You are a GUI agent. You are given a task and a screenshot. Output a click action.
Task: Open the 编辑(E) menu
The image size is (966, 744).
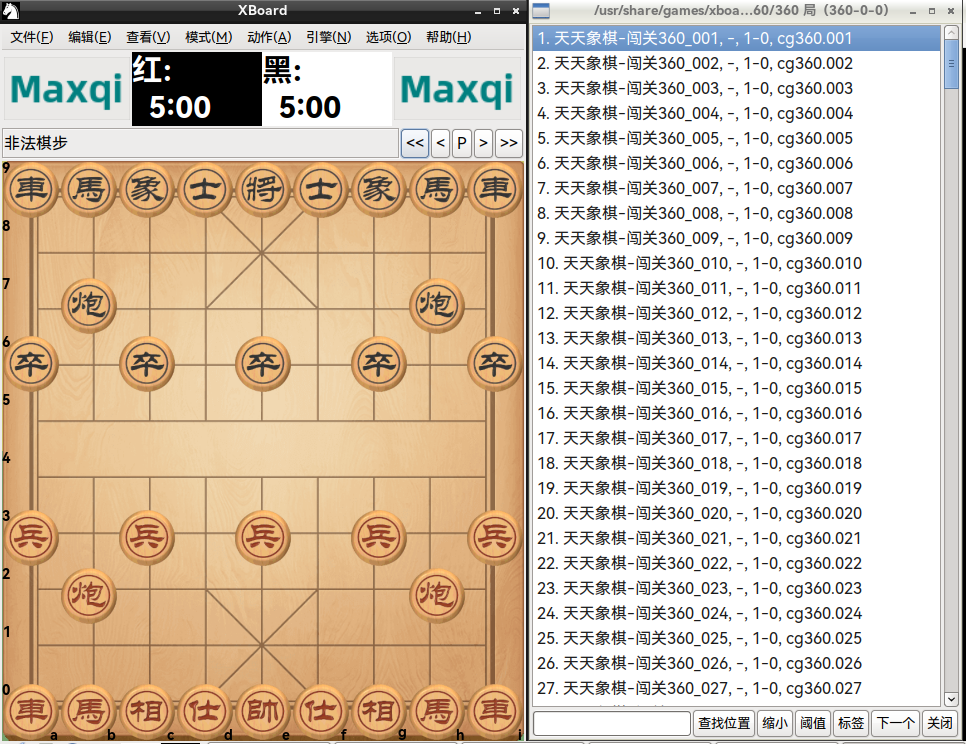tap(90, 37)
